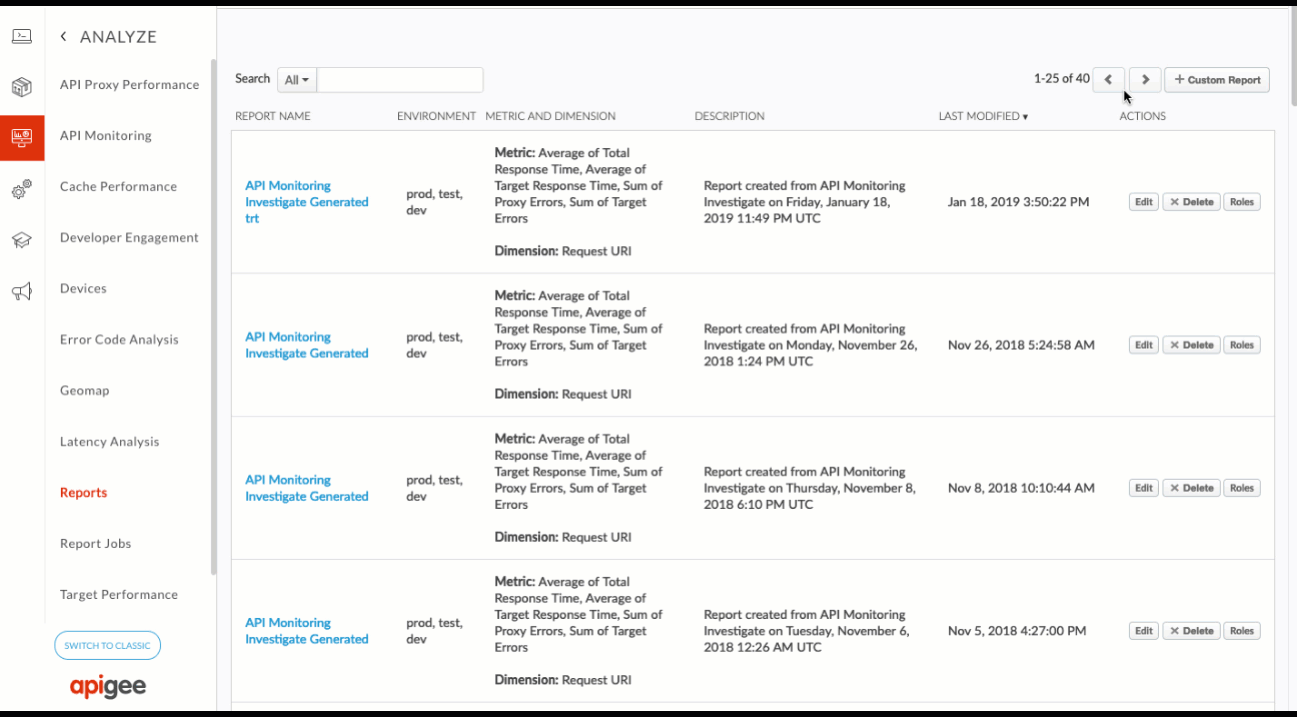This screenshot has height=717, width=1297.
Task: Open the Publish package box icon
Action: (22, 87)
